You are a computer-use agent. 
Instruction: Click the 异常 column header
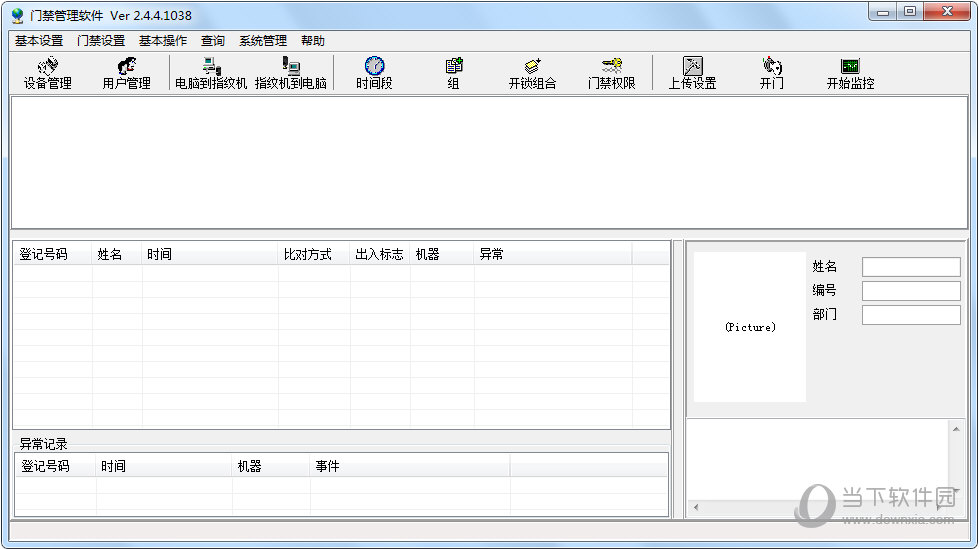point(553,254)
